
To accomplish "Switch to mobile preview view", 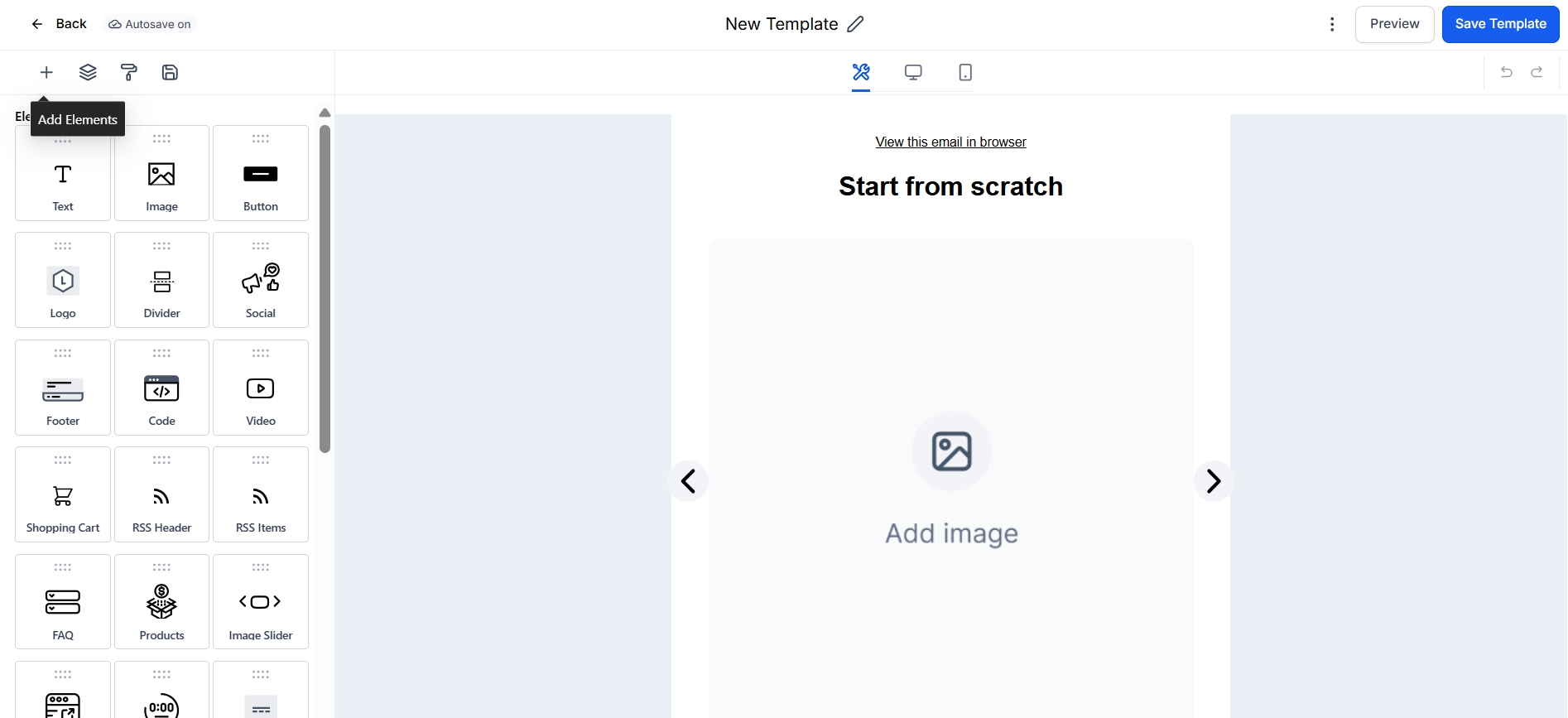I will tap(965, 73).
